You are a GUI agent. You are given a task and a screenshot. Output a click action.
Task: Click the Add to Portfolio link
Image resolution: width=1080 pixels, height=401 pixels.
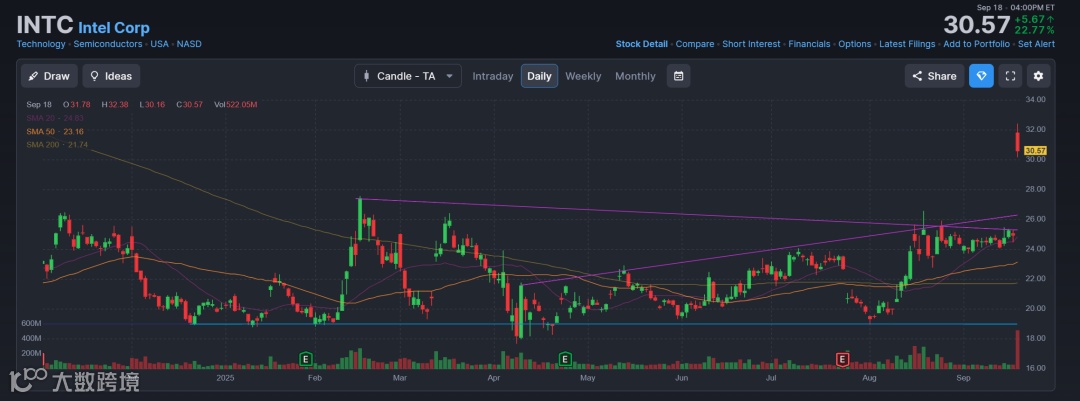click(x=977, y=43)
